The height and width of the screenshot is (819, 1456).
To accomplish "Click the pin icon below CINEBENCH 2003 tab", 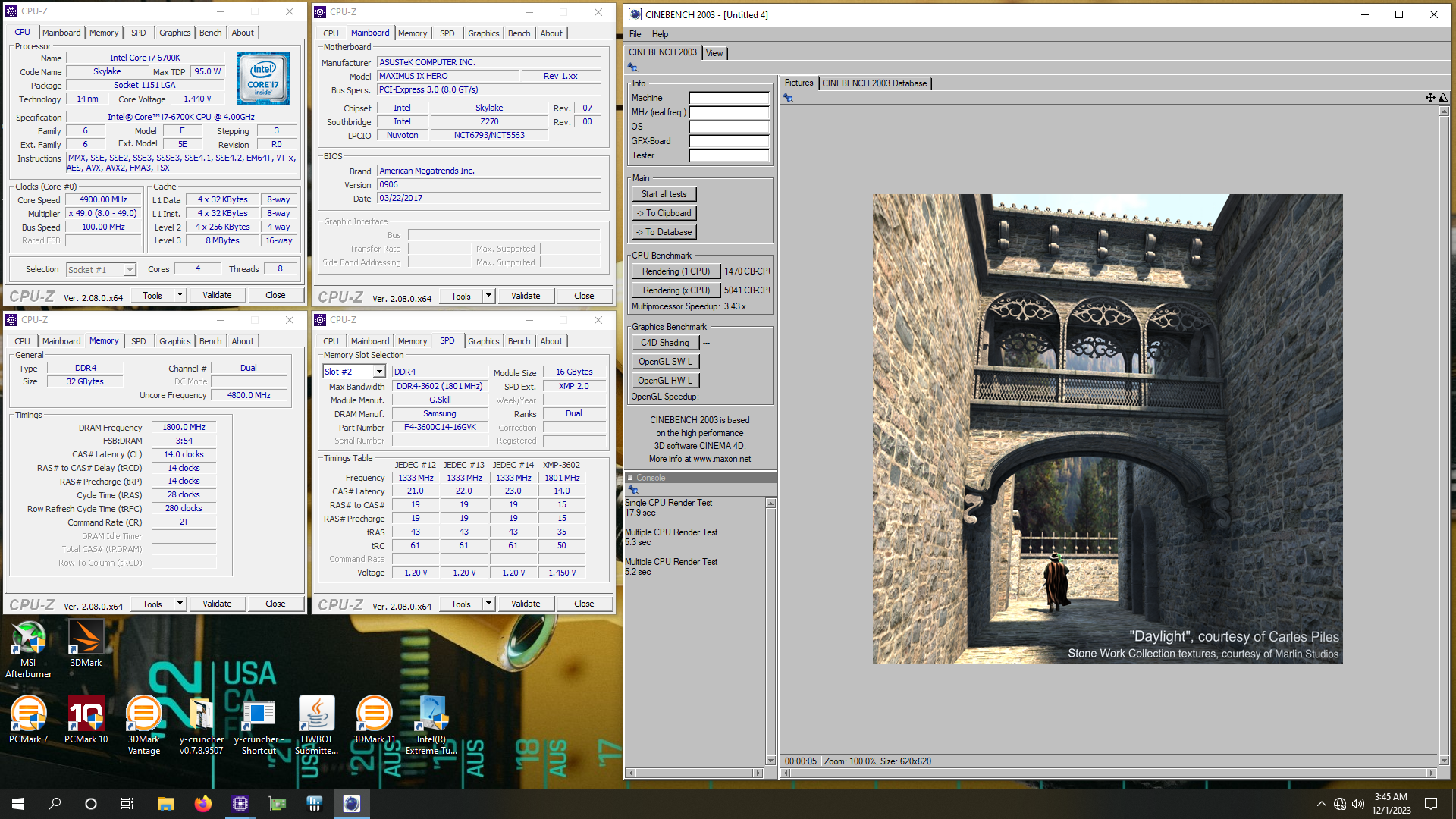I will (x=632, y=67).
